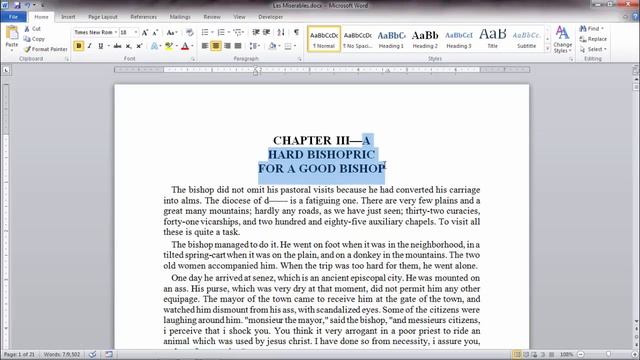Viewport: 640px width, 360px height.
Task: Switch to the Mailings tab
Action: coord(180,17)
